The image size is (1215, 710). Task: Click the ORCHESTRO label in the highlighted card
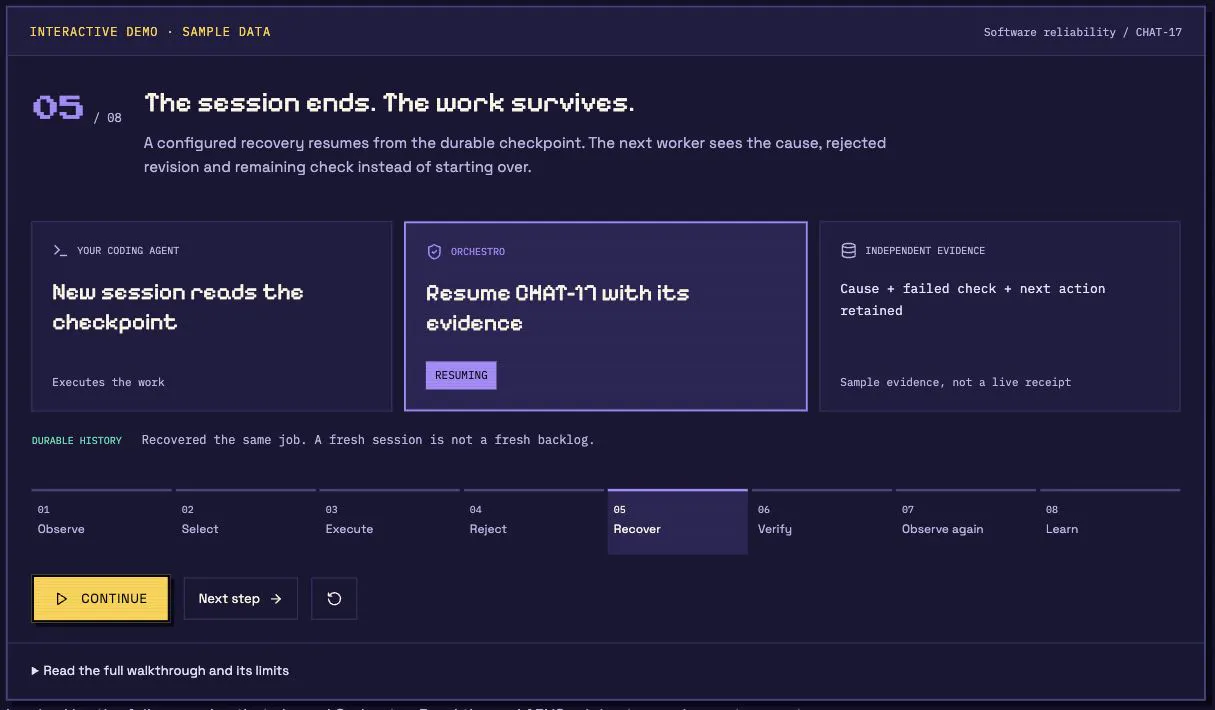point(478,252)
